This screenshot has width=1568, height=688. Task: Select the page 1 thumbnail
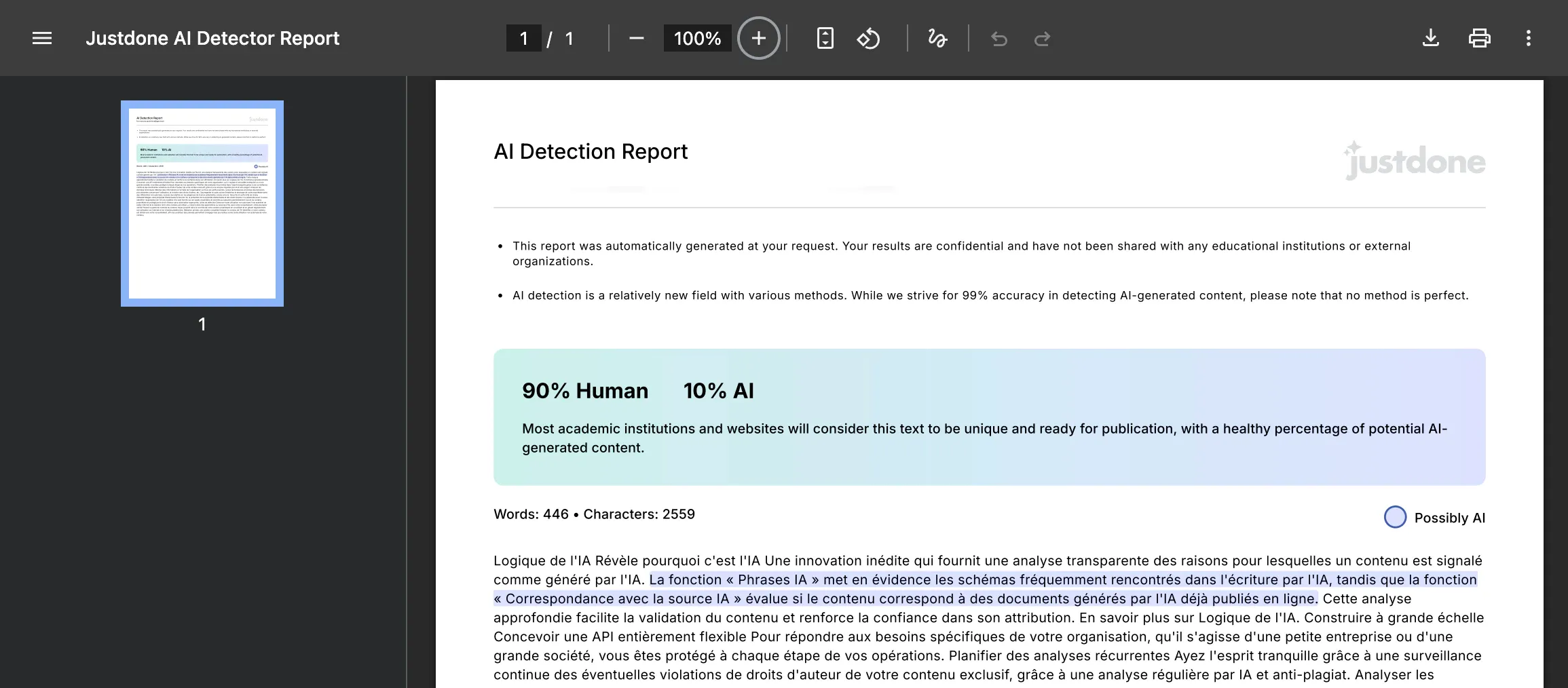(202, 204)
